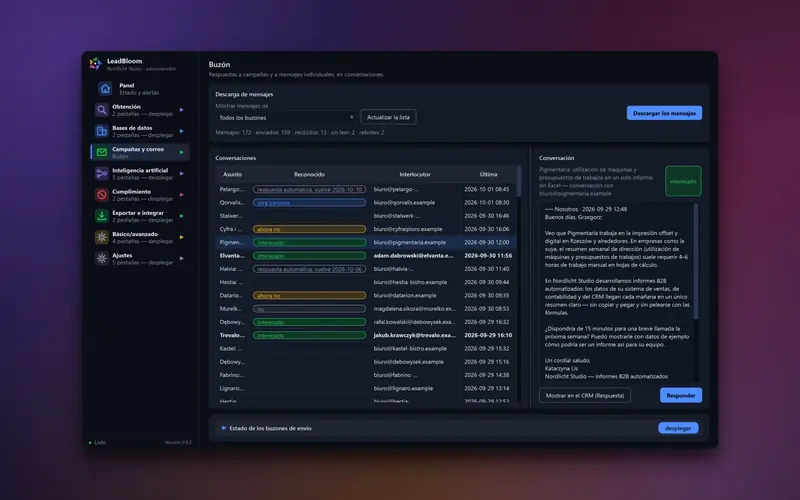Select the Obtención magnifier icon

coord(102,110)
